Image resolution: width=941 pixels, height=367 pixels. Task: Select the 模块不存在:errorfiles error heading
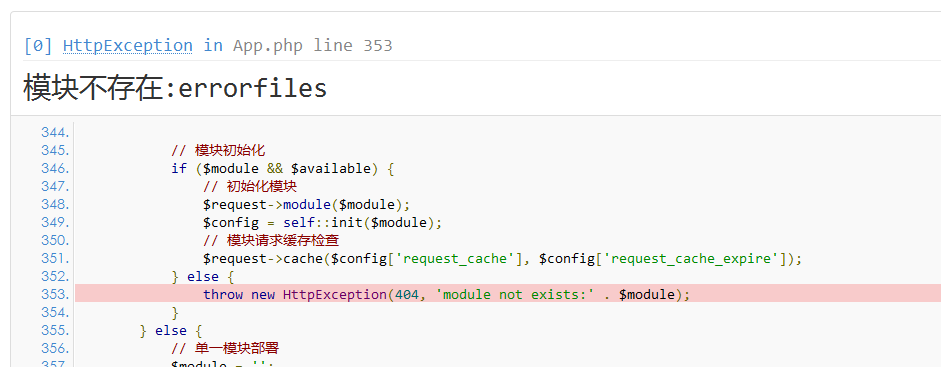(x=175, y=89)
